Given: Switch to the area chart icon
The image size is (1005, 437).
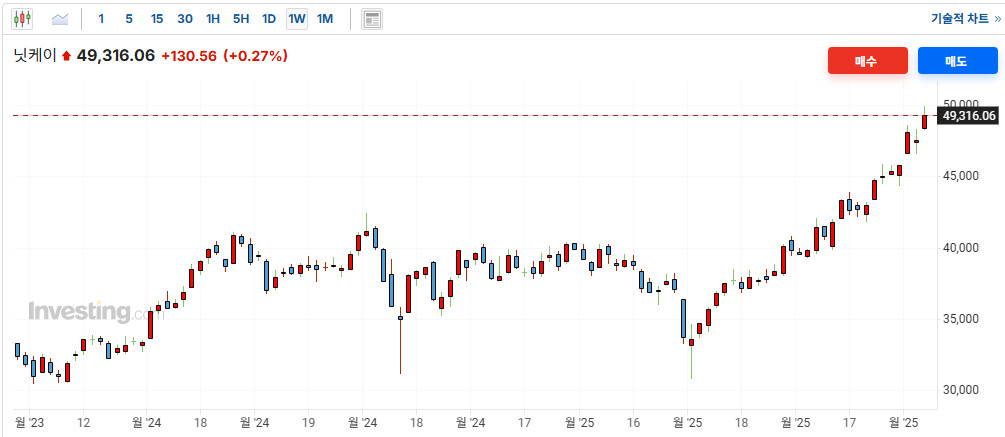Looking at the screenshot, I should pyautogui.click(x=60, y=19).
